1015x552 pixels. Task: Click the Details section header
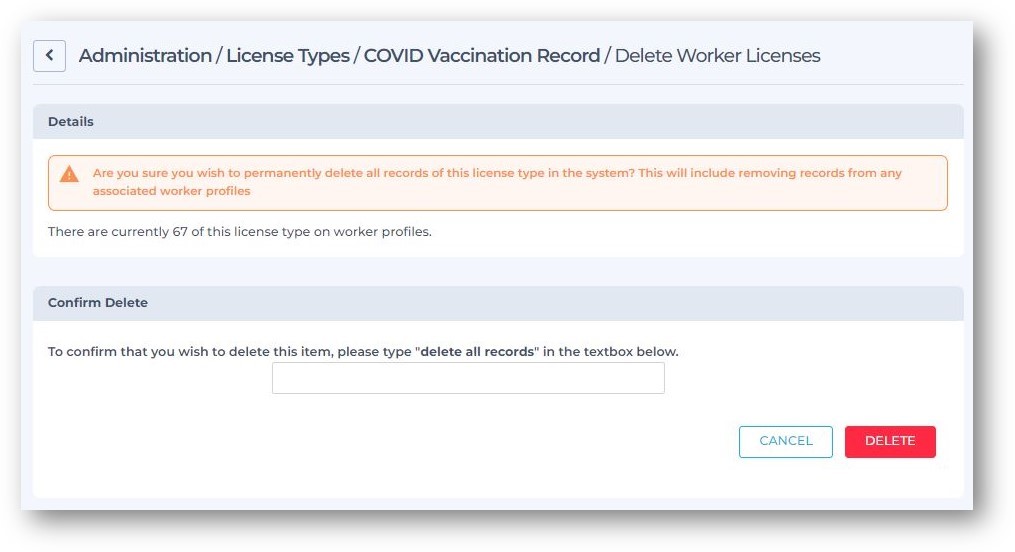(498, 122)
